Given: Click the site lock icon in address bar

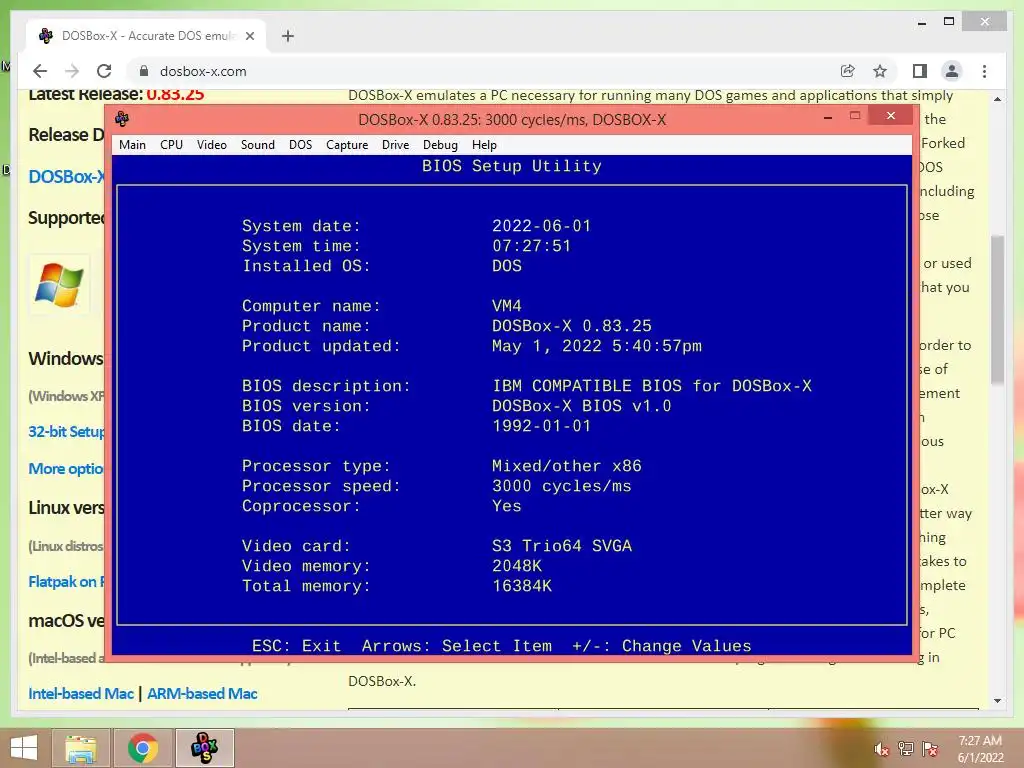Looking at the screenshot, I should (x=144, y=71).
